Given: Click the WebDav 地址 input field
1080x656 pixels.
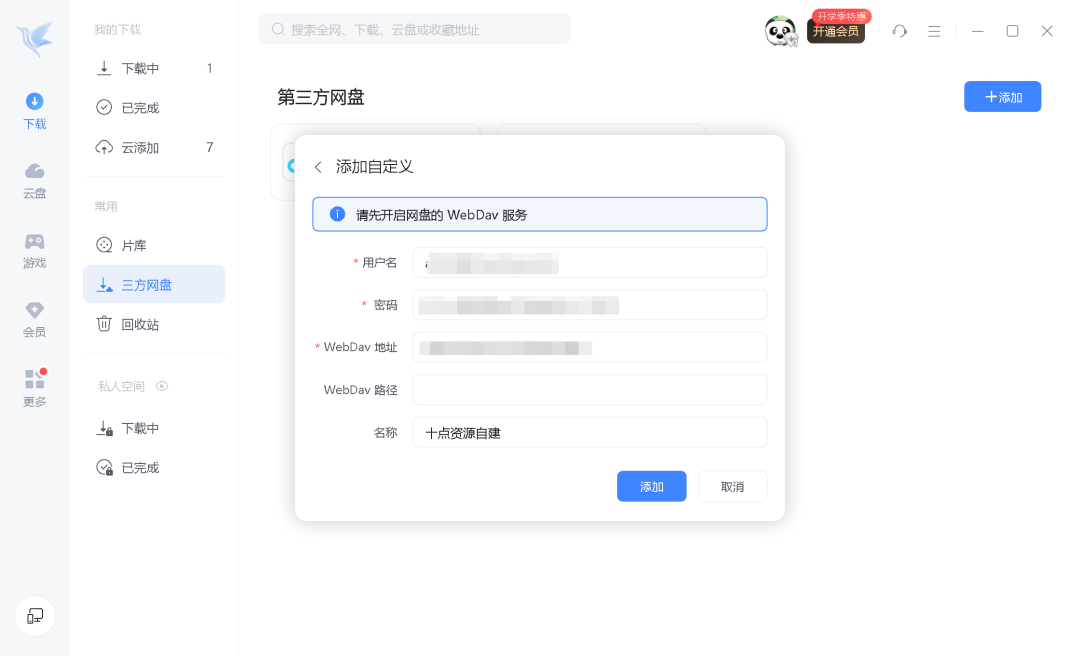Looking at the screenshot, I should pyautogui.click(x=590, y=347).
